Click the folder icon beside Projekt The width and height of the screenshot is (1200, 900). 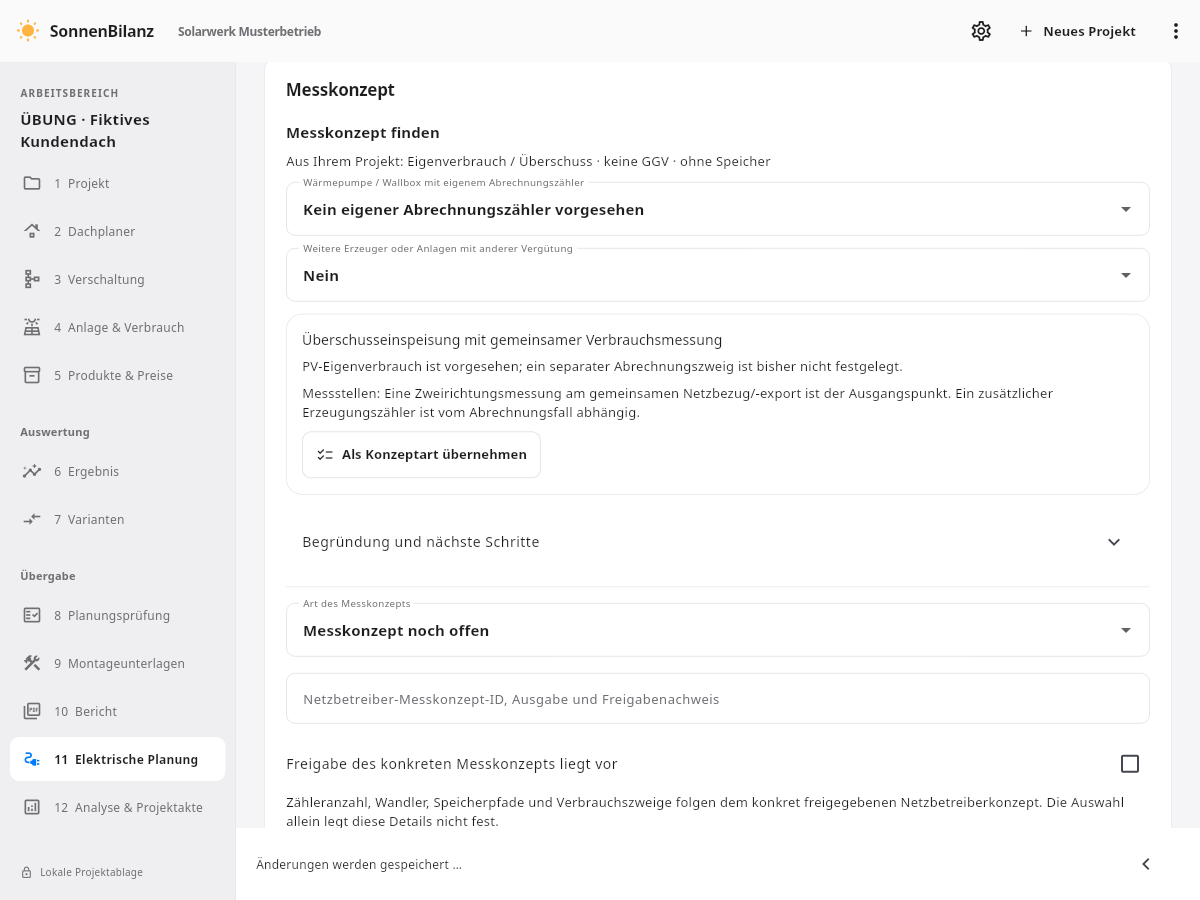click(x=32, y=183)
